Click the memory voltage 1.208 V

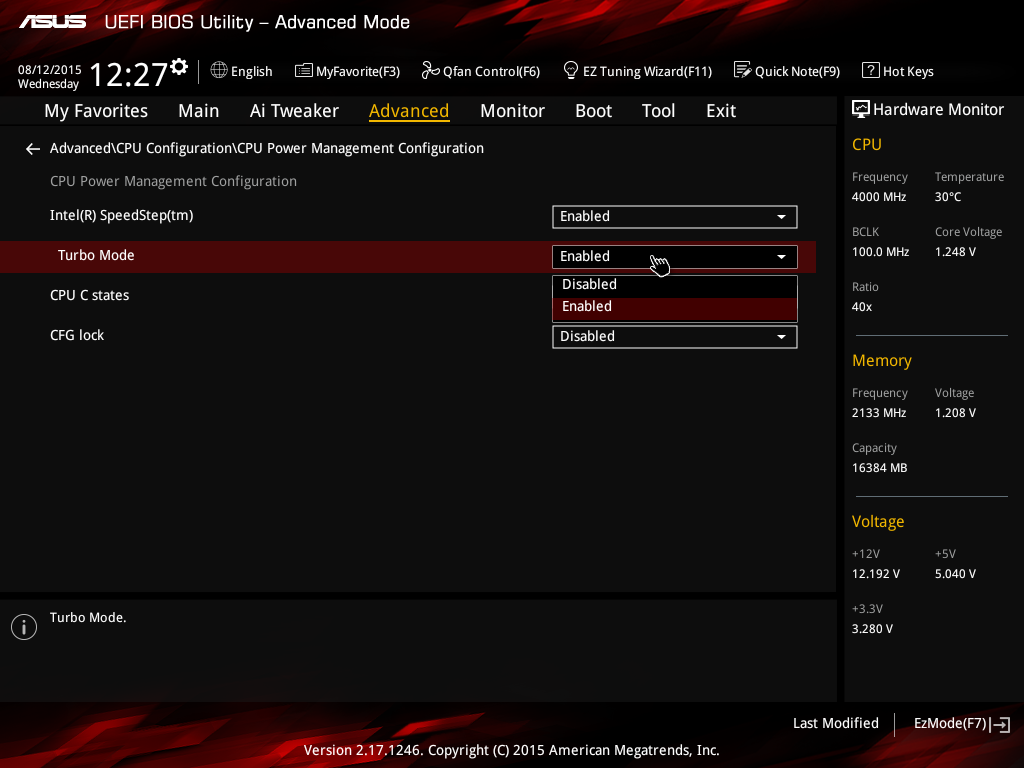[x=955, y=413]
